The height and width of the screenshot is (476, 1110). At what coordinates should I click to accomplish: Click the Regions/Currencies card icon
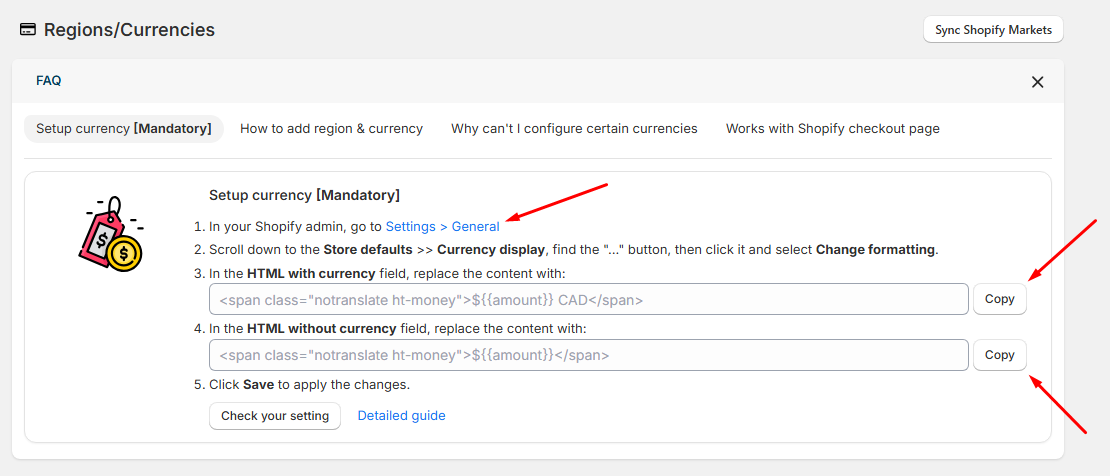click(x=28, y=30)
